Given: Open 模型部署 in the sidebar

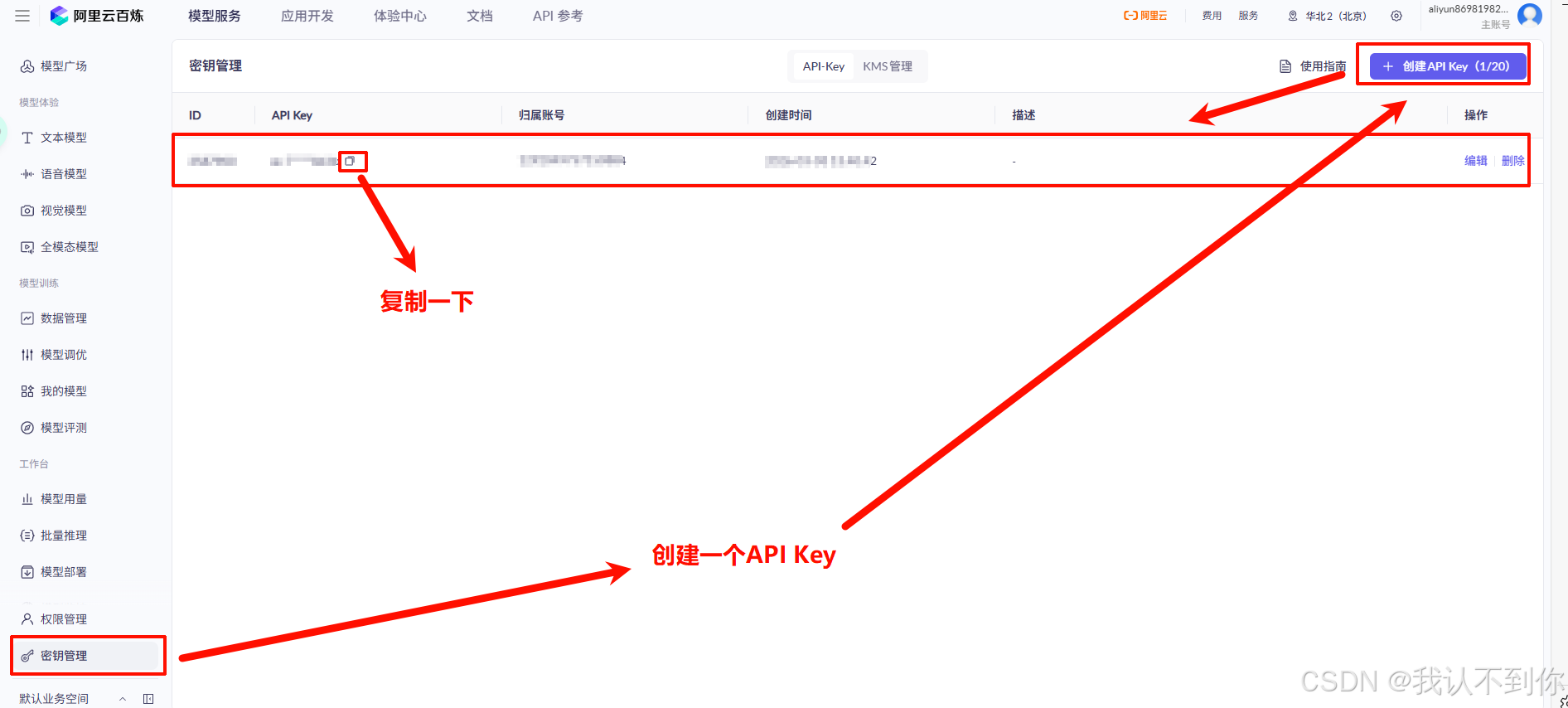Looking at the screenshot, I should pyautogui.click(x=54, y=572).
